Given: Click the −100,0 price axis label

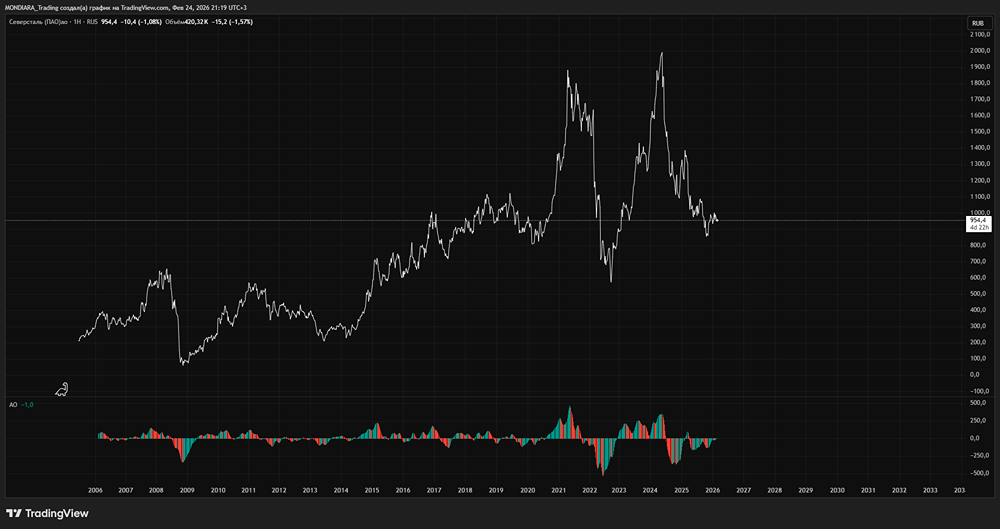Looking at the screenshot, I should pos(980,391).
